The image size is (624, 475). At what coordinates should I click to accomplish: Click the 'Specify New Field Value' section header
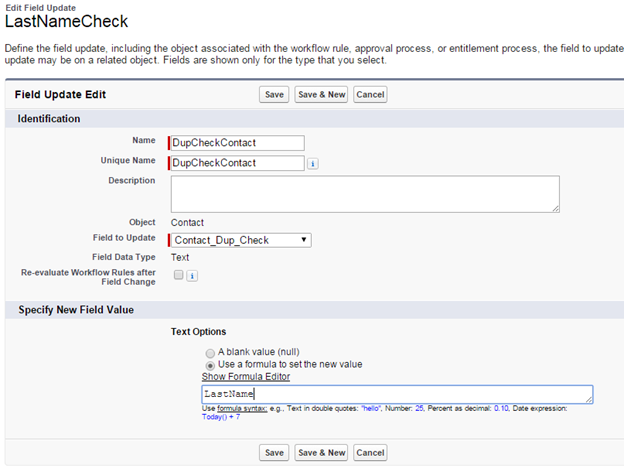(x=76, y=310)
